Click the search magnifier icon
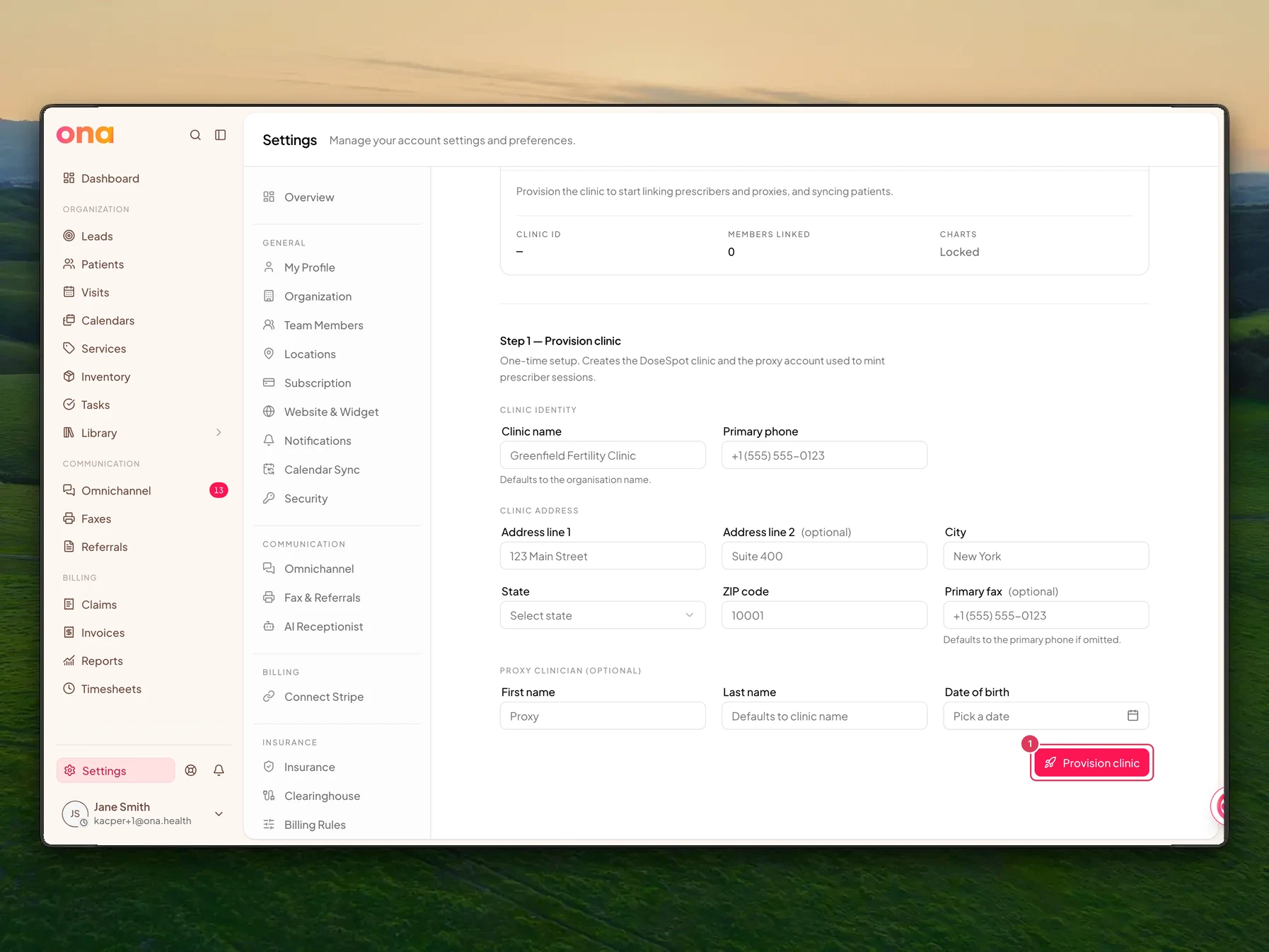 pyautogui.click(x=195, y=134)
